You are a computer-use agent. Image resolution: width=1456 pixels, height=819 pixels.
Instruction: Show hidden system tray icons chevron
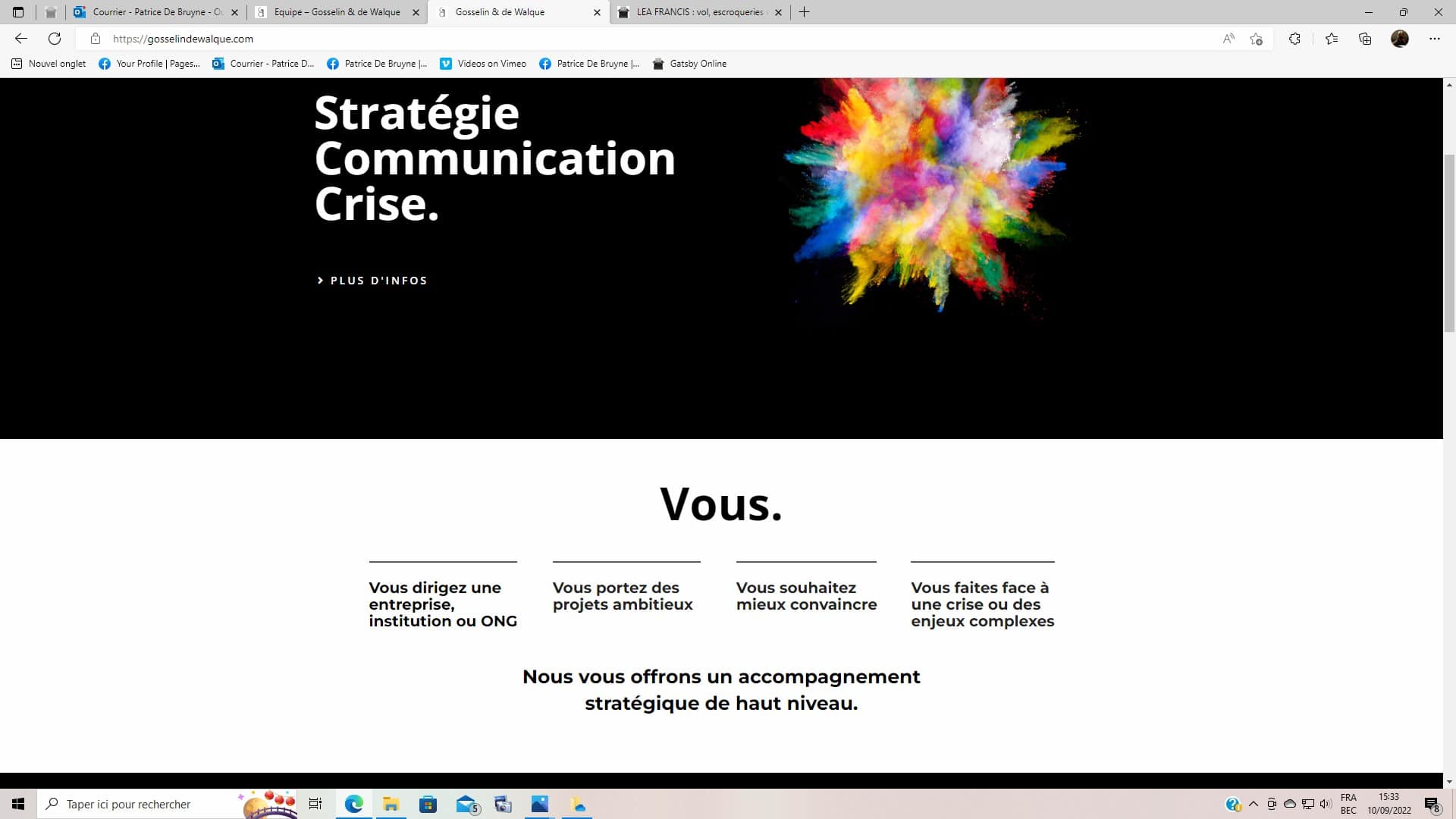[x=1254, y=804]
